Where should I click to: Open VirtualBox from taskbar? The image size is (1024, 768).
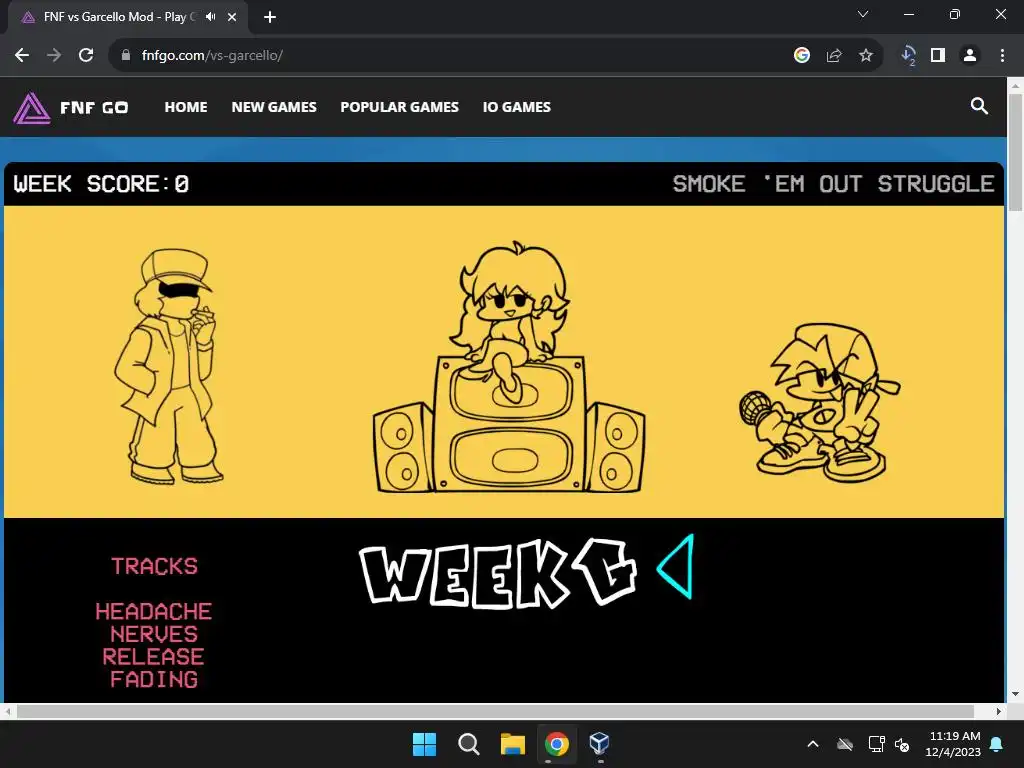point(600,743)
